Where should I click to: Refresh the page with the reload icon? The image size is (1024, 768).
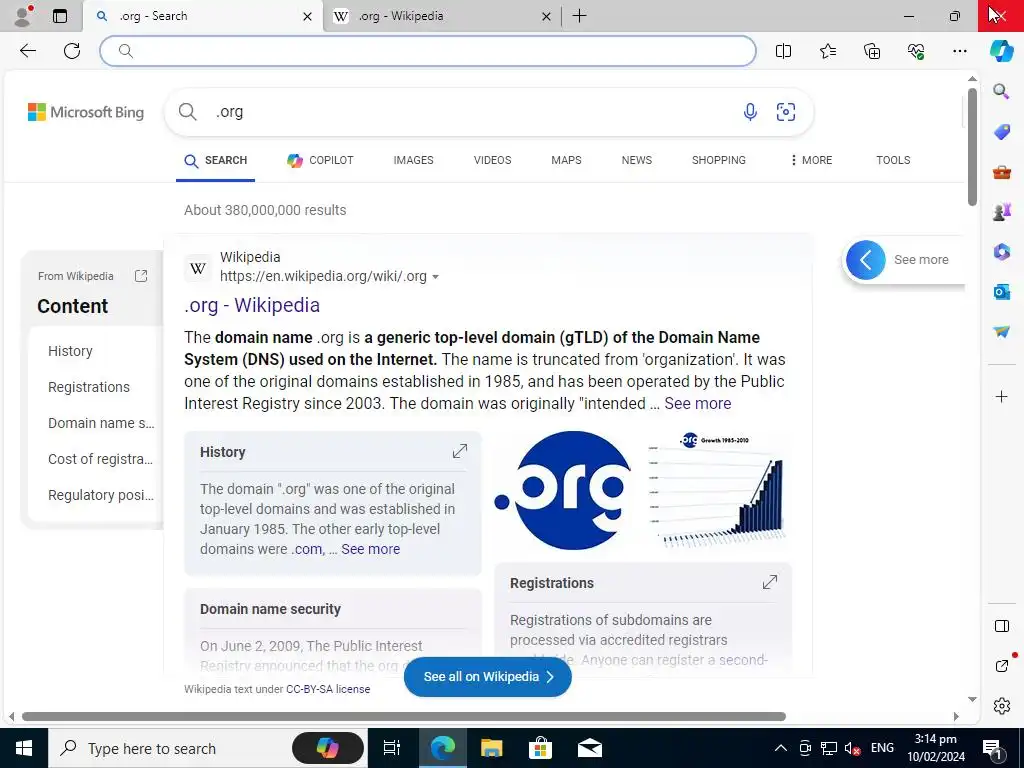point(72,51)
